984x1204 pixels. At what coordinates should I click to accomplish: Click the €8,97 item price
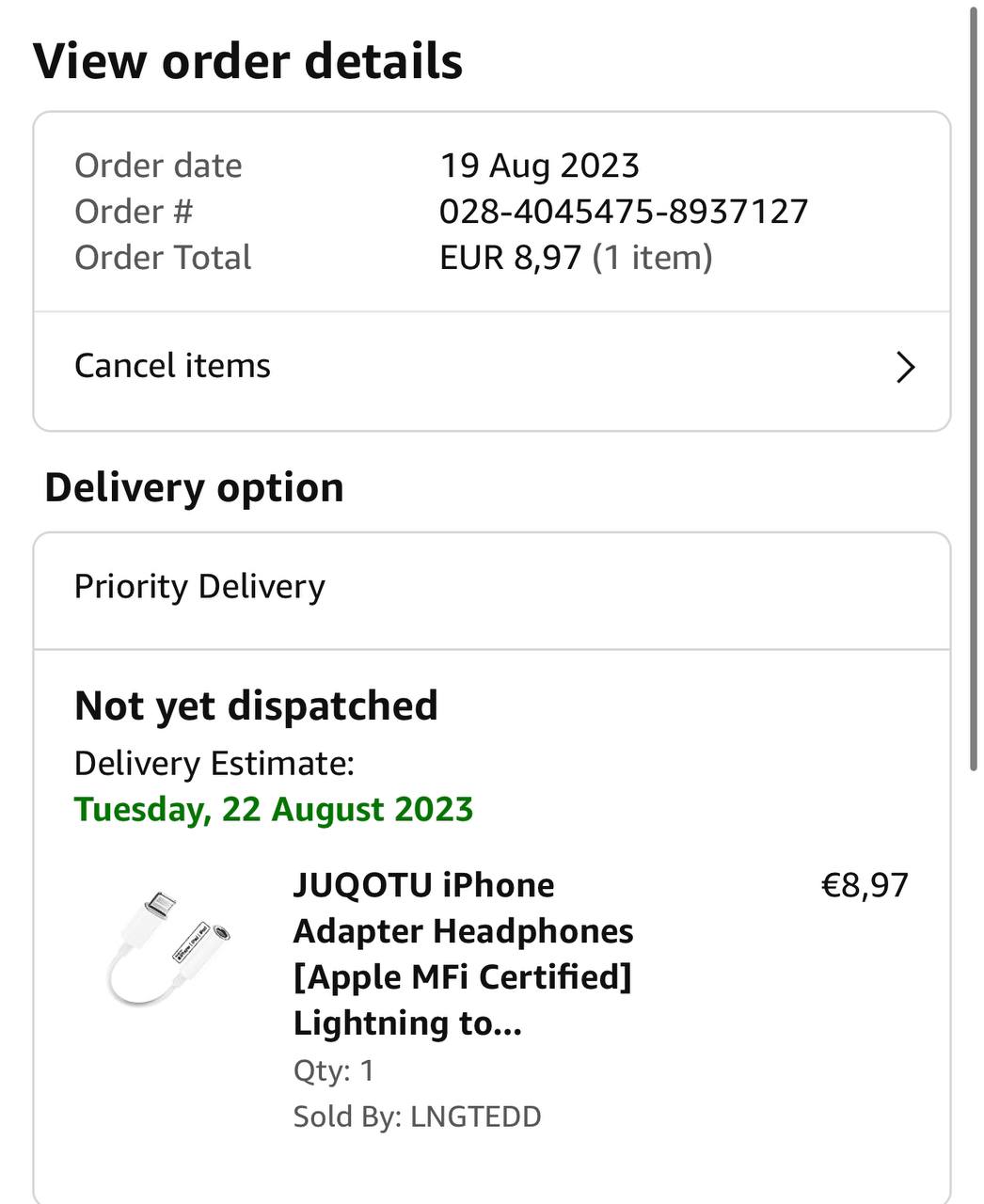(x=865, y=886)
